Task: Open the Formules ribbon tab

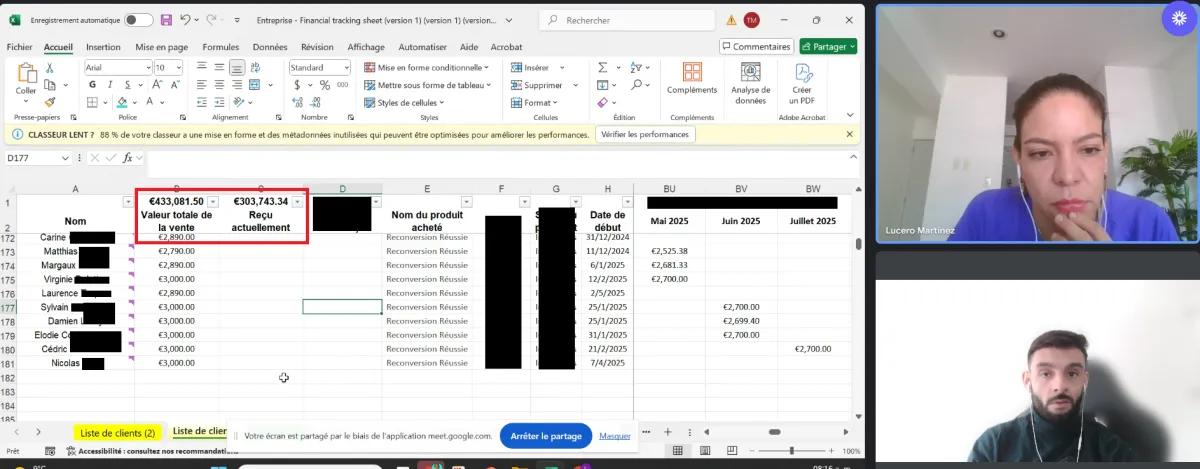Action: (x=221, y=47)
